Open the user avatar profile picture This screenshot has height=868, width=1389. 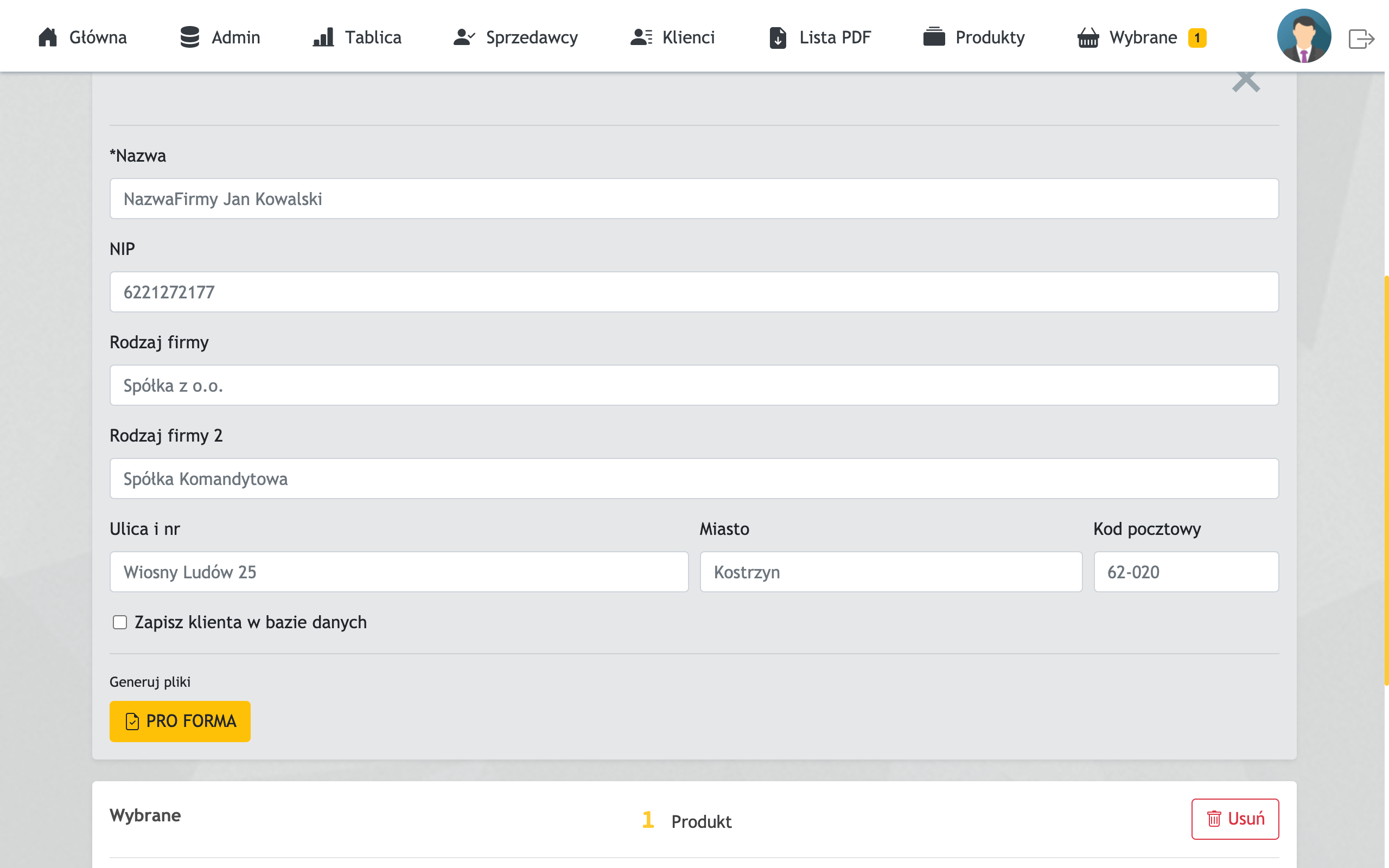click(1303, 36)
